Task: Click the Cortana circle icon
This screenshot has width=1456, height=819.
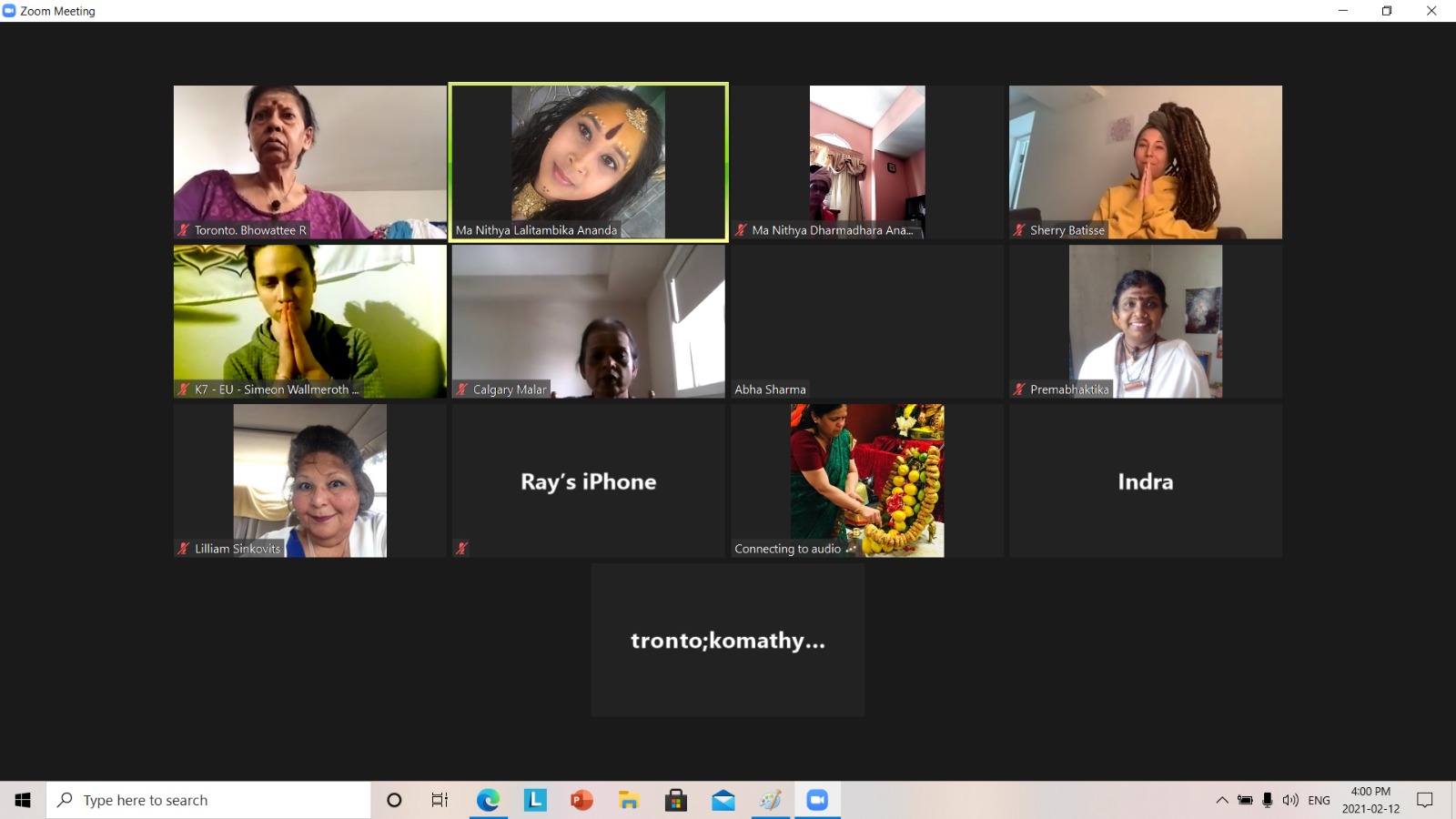Action: 394,800
